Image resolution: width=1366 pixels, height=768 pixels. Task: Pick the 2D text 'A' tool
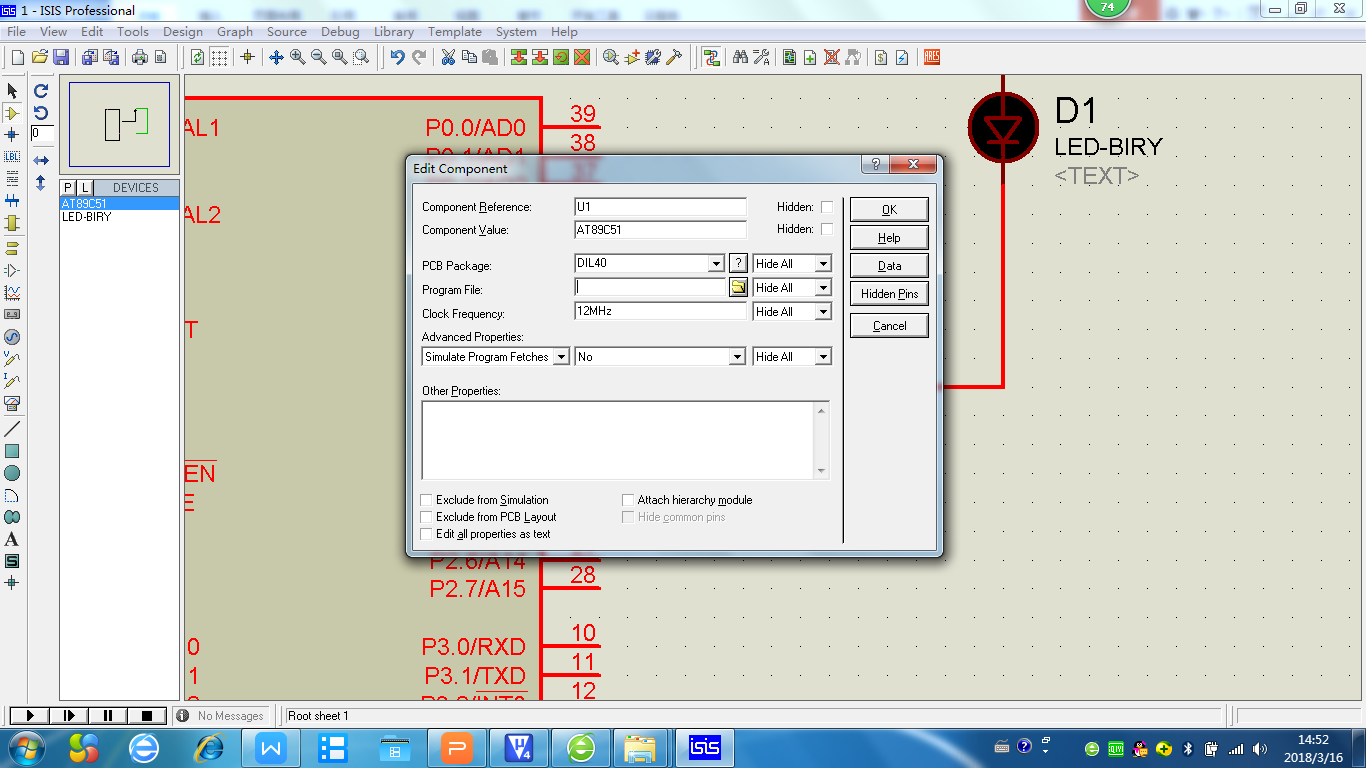12,539
